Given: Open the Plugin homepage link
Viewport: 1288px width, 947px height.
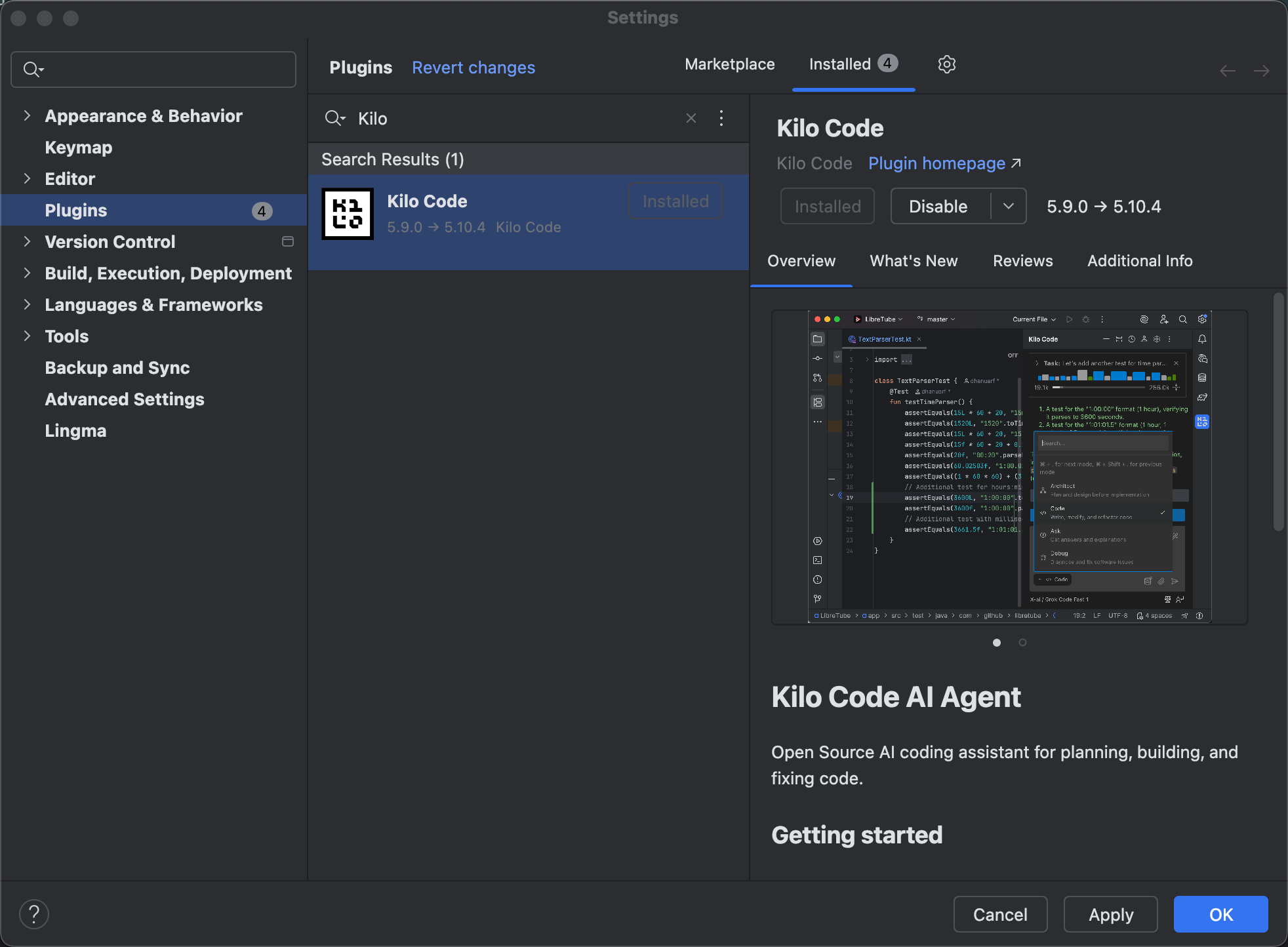Looking at the screenshot, I should coord(944,163).
